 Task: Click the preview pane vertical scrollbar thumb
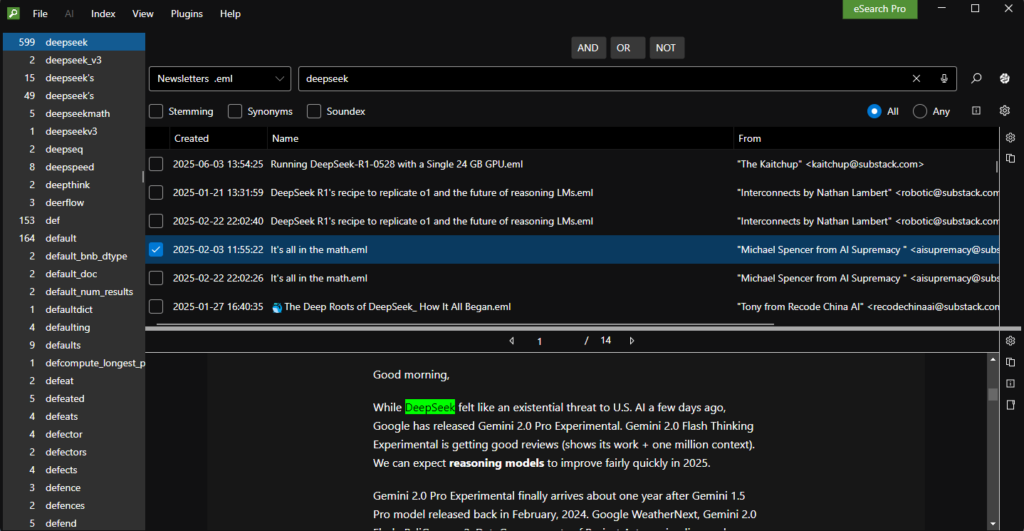point(993,394)
